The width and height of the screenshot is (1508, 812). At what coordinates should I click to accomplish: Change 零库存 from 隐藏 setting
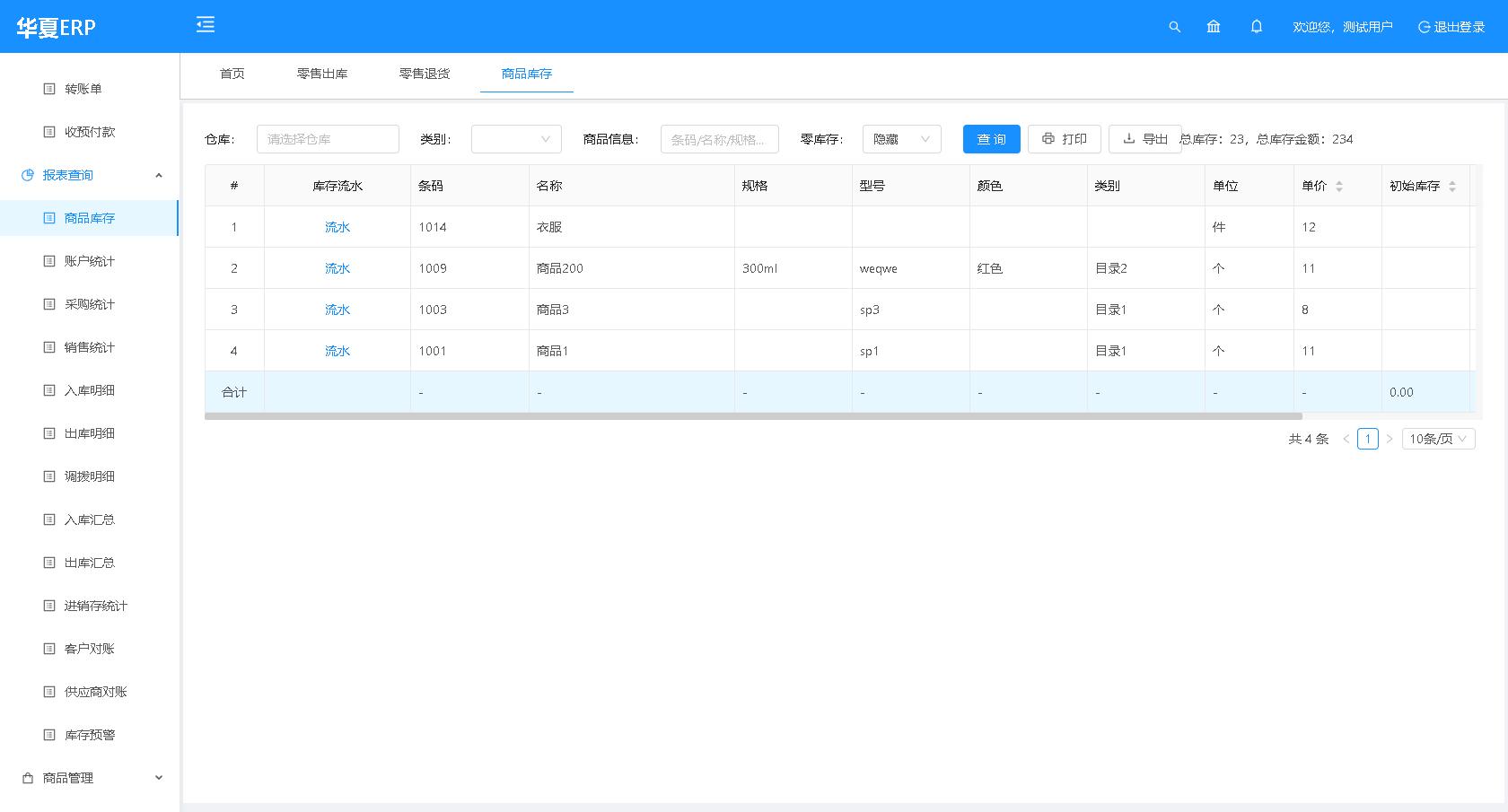(900, 139)
